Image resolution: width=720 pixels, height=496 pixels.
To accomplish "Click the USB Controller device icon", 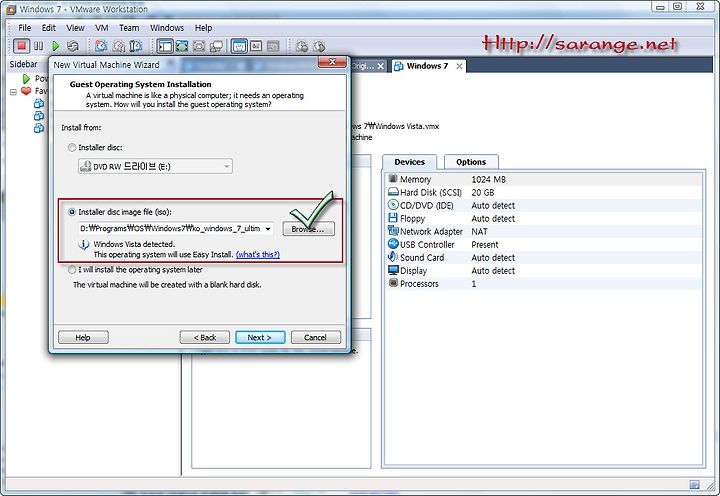I will coord(393,244).
